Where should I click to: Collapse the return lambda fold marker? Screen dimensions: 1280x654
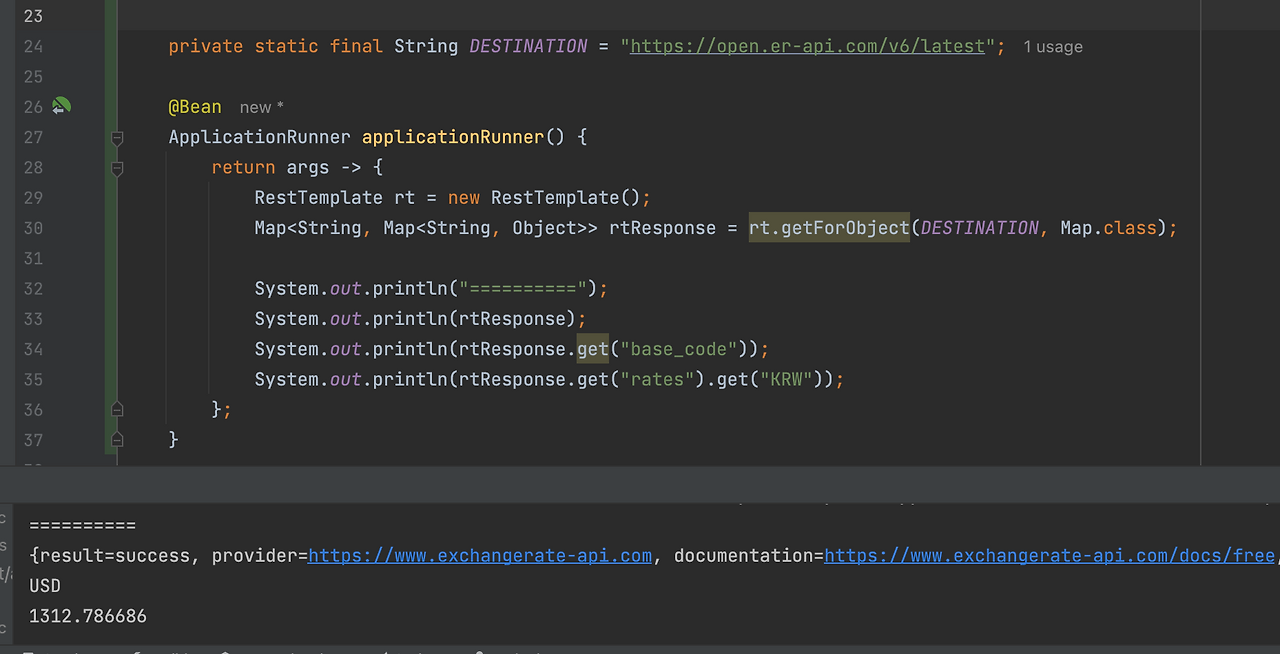coord(117,168)
